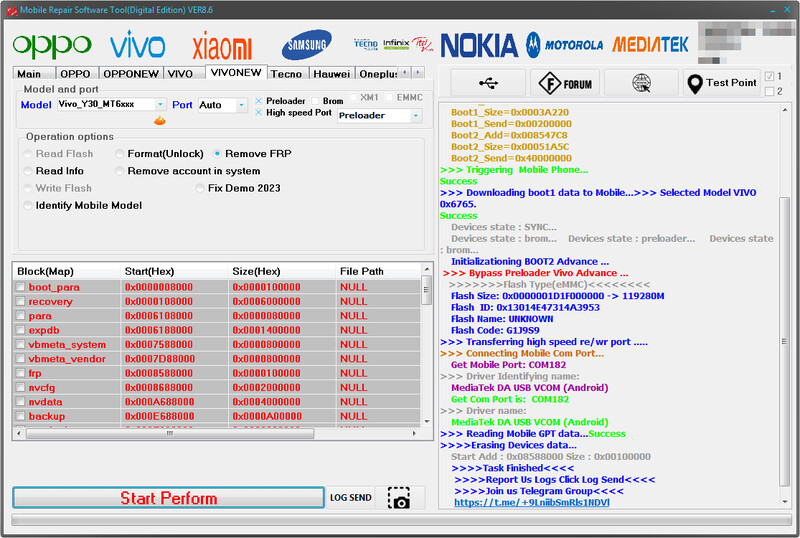Click the Start(Hex) column header

tap(174, 272)
